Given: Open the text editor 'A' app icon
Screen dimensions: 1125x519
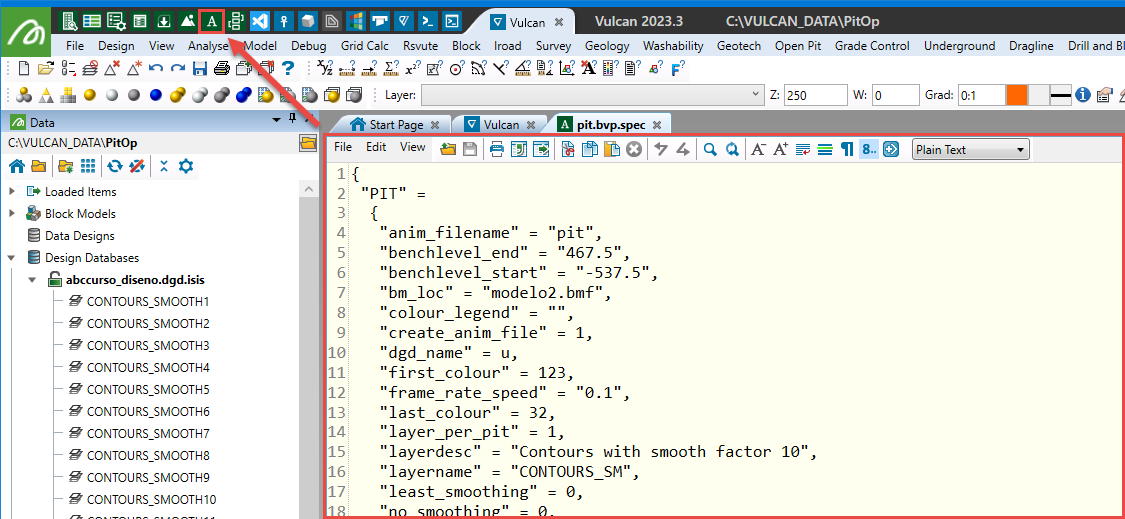Looking at the screenshot, I should pyautogui.click(x=211, y=20).
